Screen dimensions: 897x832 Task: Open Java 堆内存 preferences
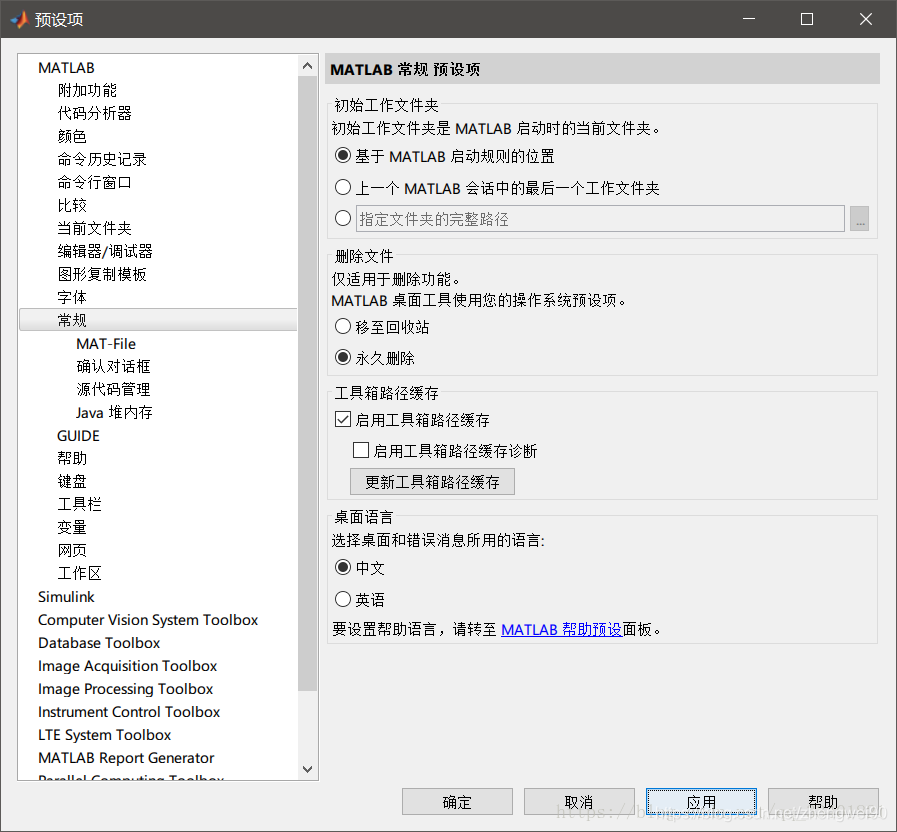[x=114, y=413]
